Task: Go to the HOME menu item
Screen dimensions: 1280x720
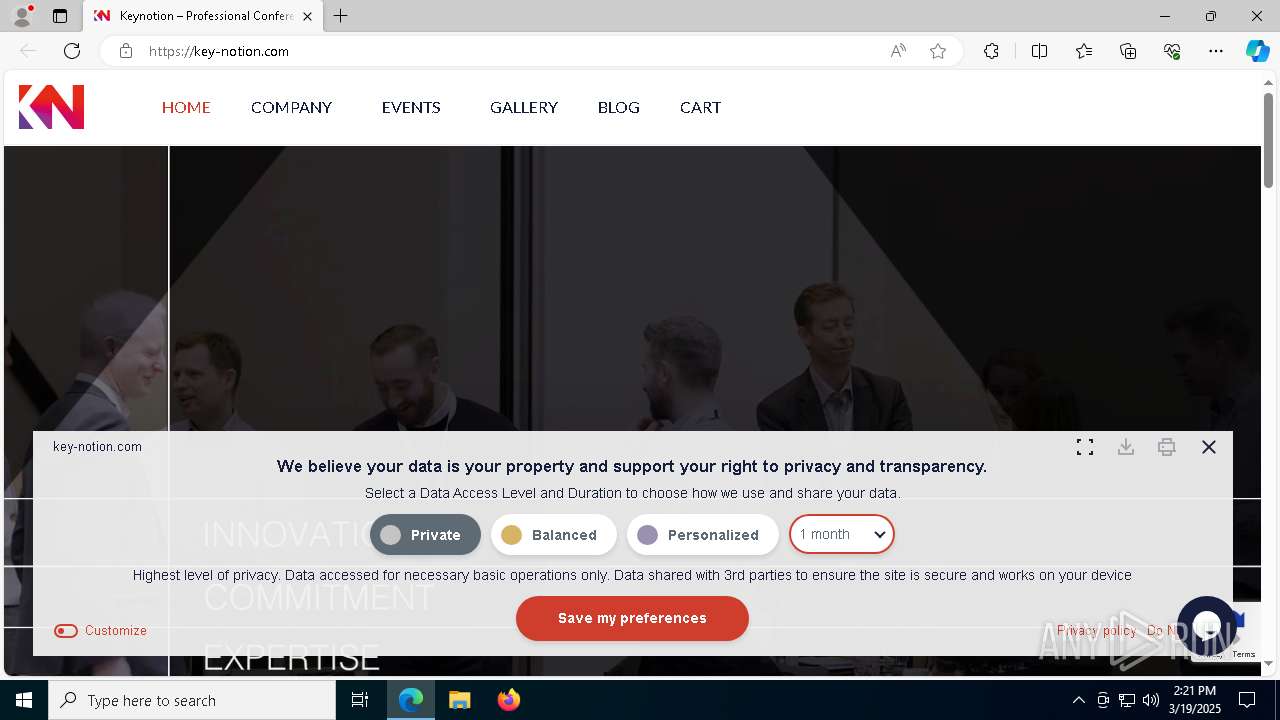Action: coord(186,107)
